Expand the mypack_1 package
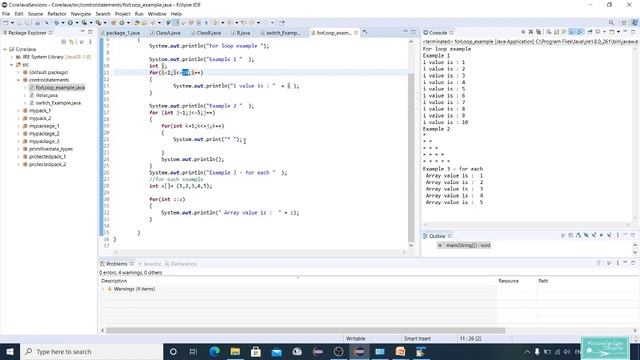The width and height of the screenshot is (640, 360). click(x=18, y=111)
